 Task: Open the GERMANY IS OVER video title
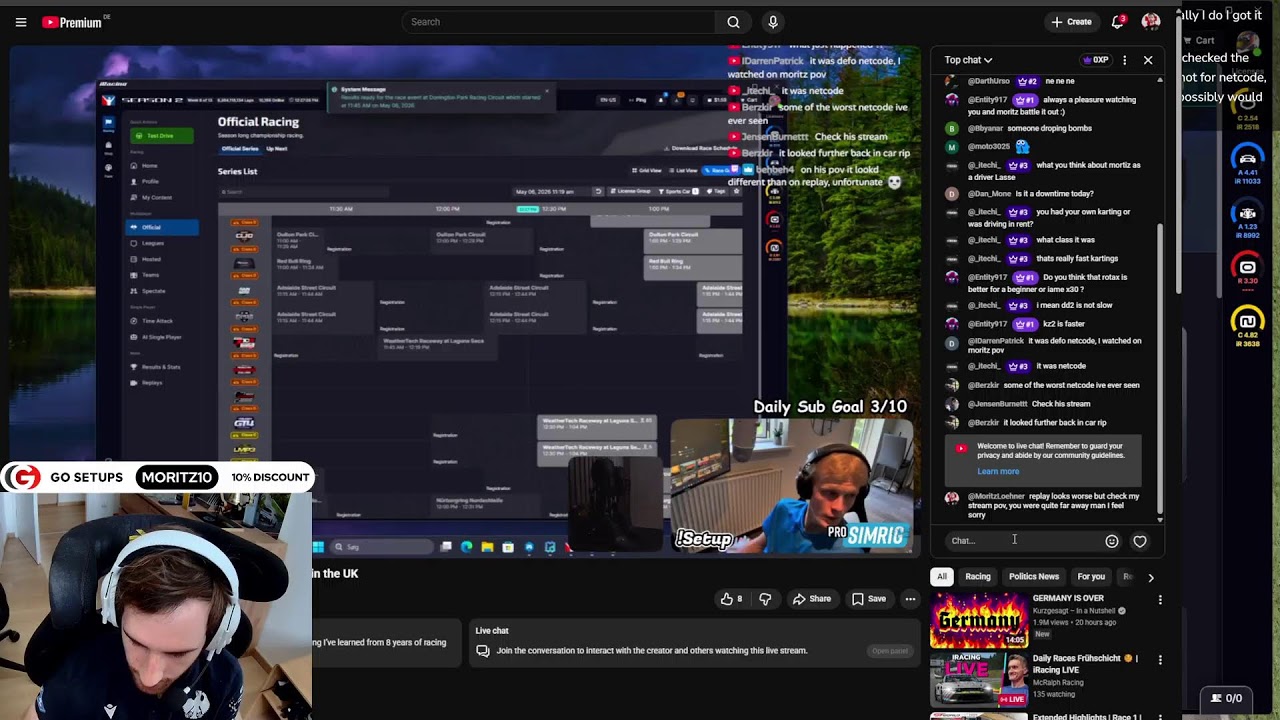1068,598
